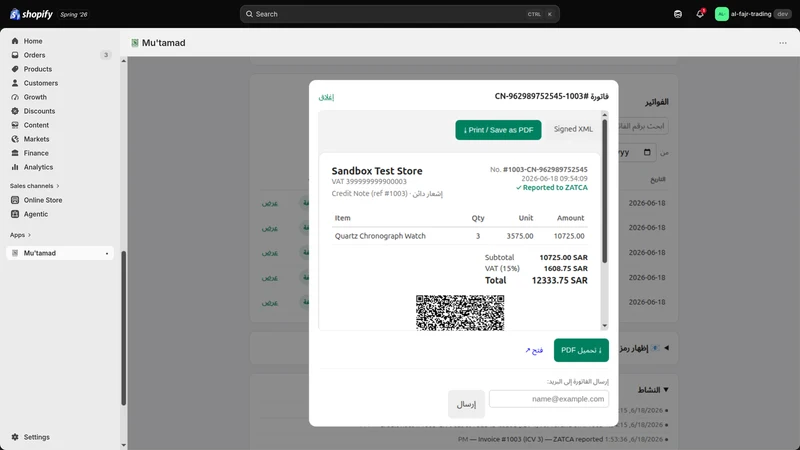Image resolution: width=800 pixels, height=450 pixels.
Task: Click the Online Store icon
Action: pyautogui.click(x=15, y=200)
